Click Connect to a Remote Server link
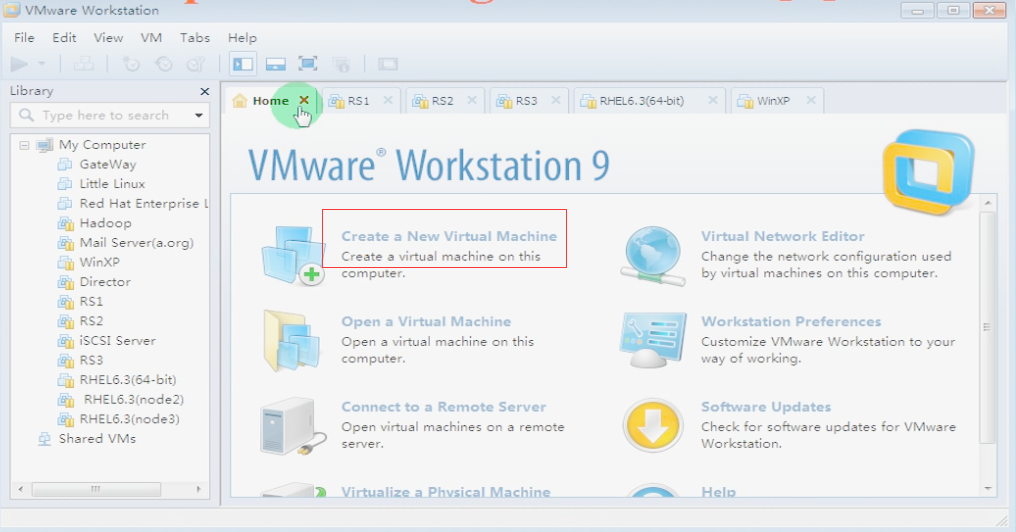 [x=443, y=407]
